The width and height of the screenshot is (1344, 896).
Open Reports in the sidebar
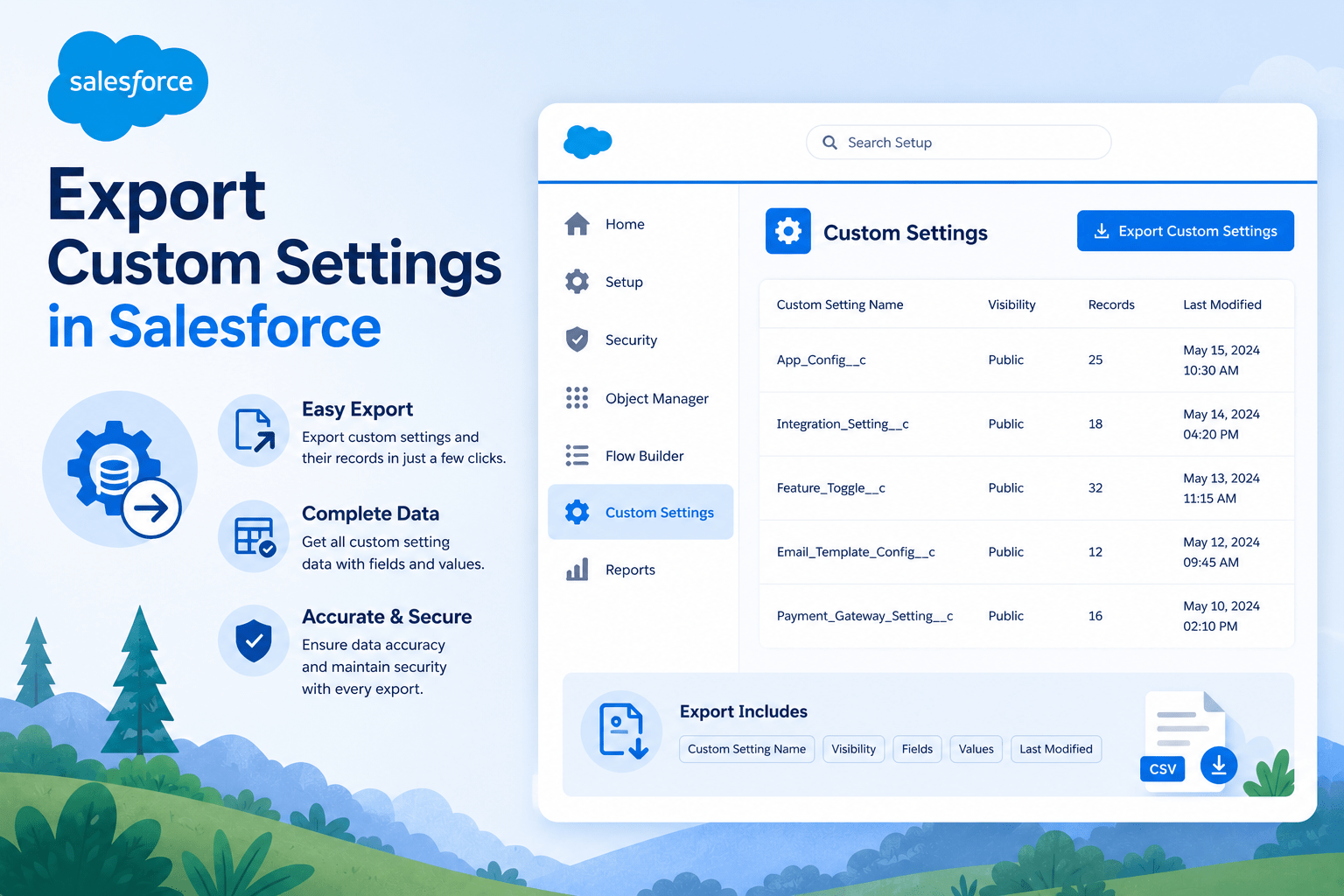[640, 570]
